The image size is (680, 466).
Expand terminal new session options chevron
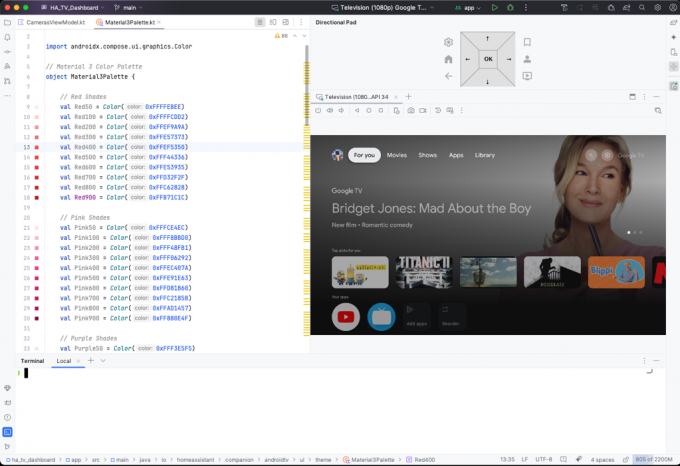pyautogui.click(x=103, y=361)
